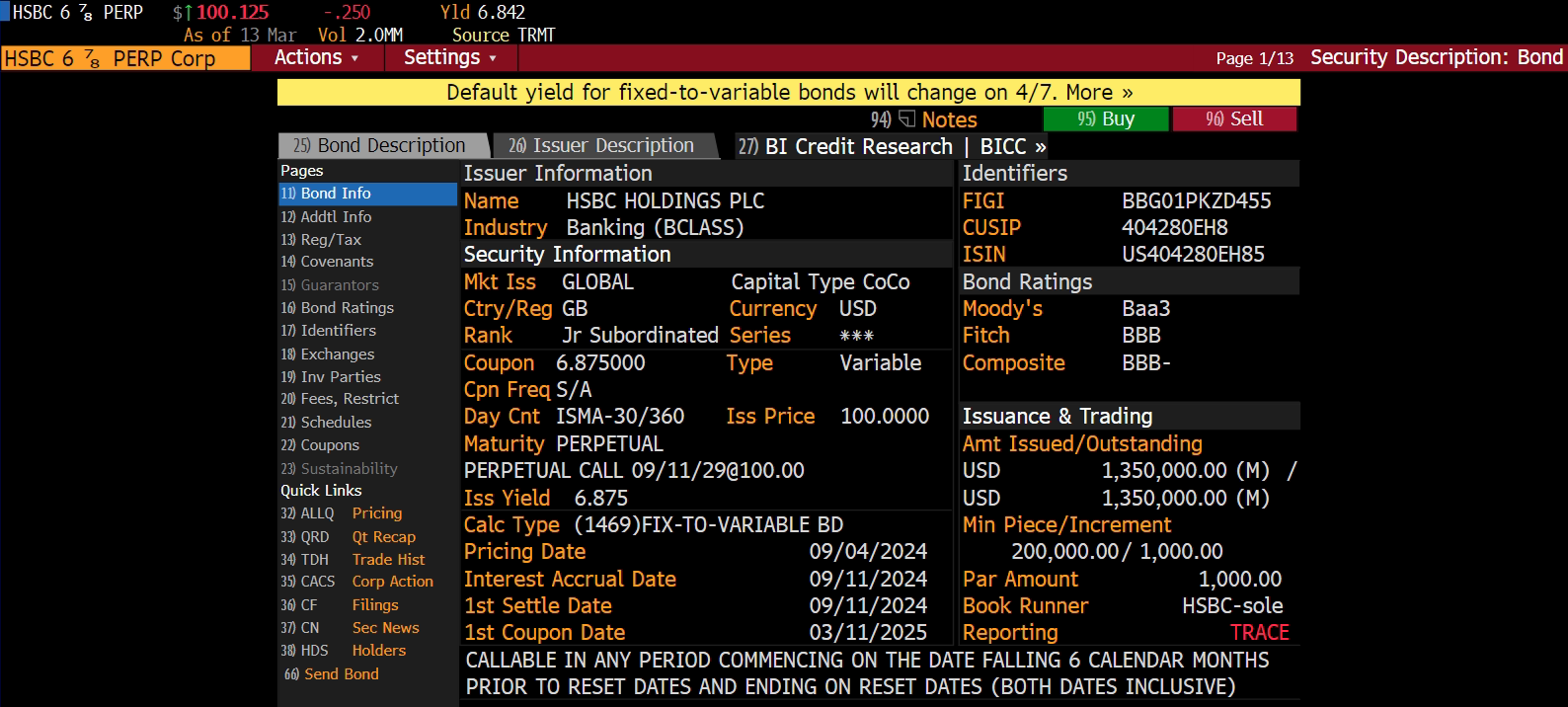Click the Iss Yield field label

click(507, 498)
